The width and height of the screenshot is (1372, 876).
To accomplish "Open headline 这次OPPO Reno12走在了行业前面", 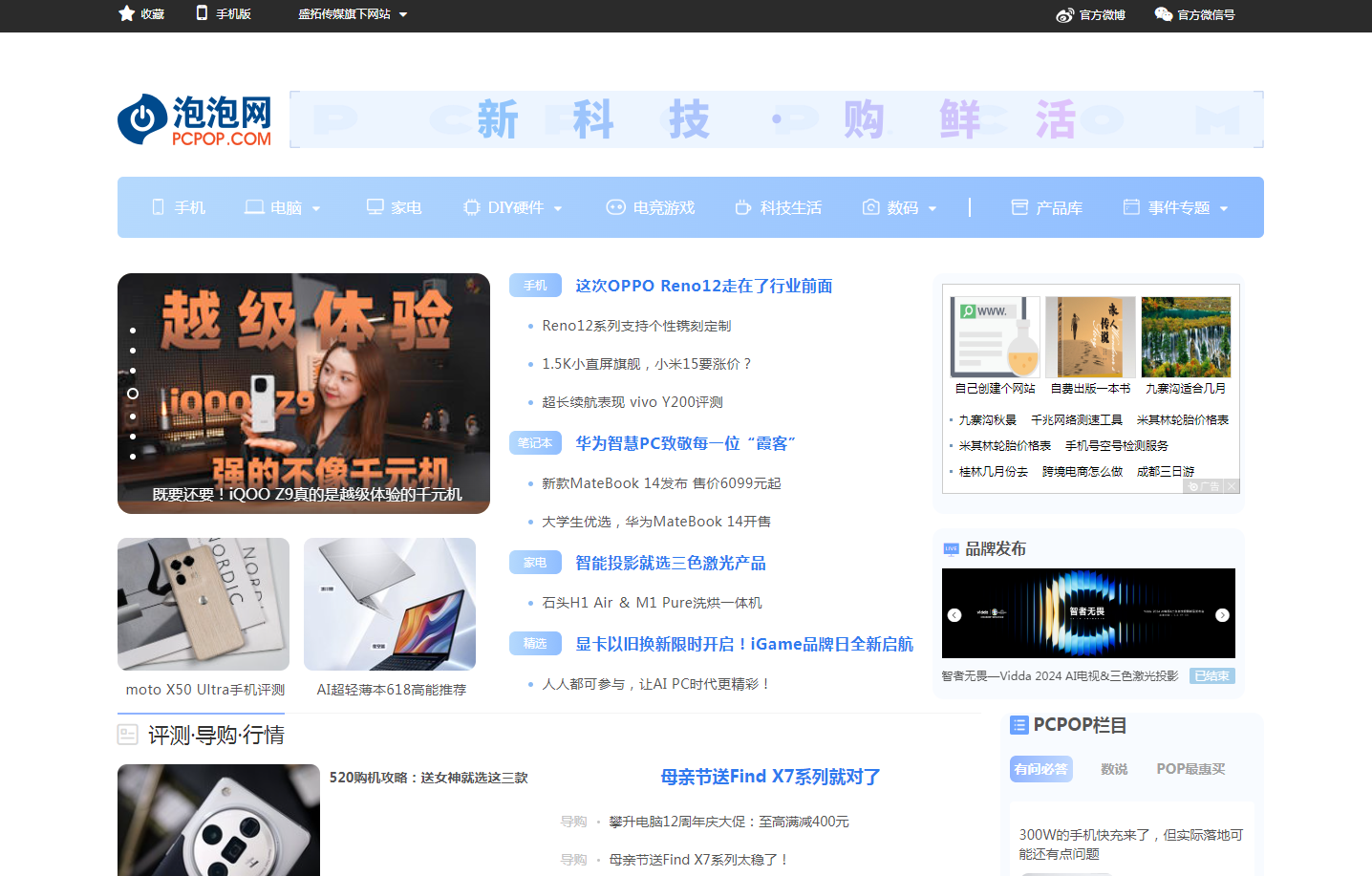I will tap(703, 286).
